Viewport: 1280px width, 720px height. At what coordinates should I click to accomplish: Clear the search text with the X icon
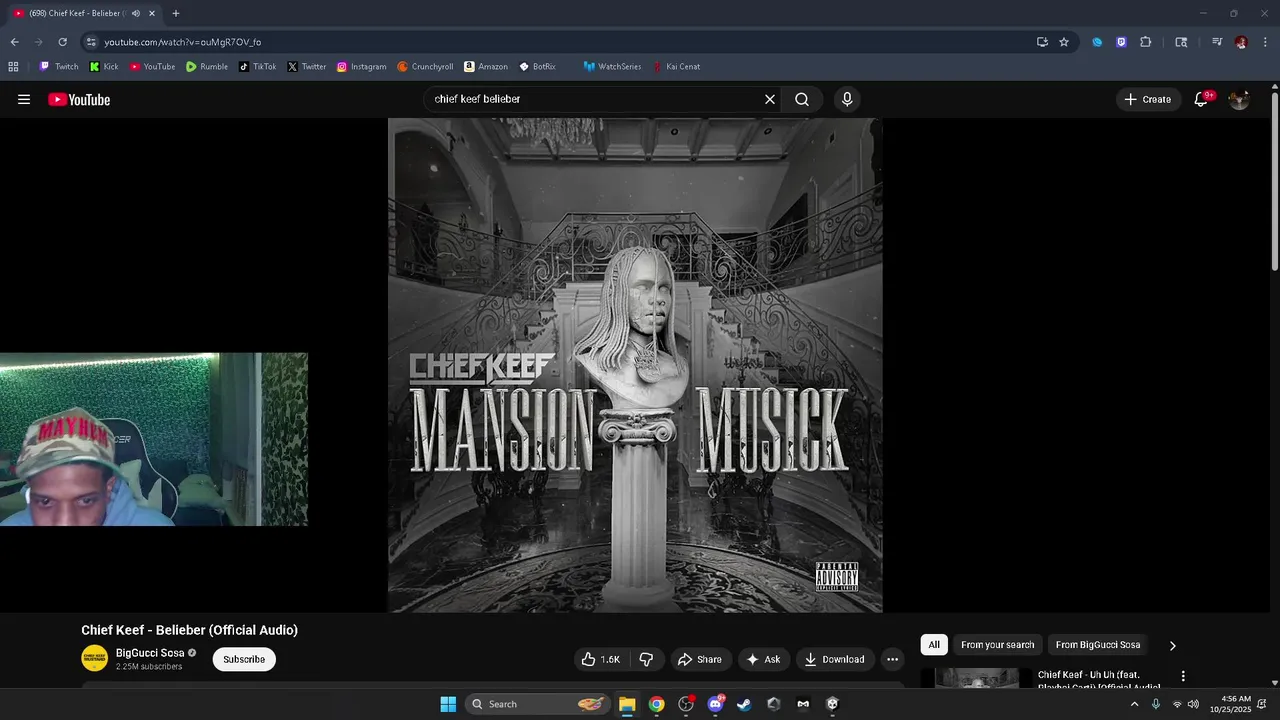click(x=770, y=99)
